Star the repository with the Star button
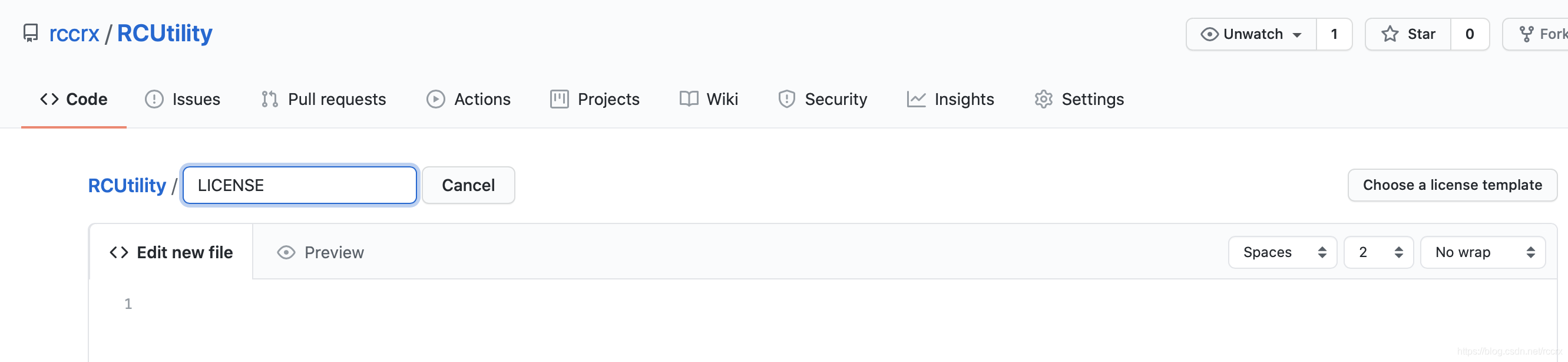1568x362 pixels. point(1408,34)
